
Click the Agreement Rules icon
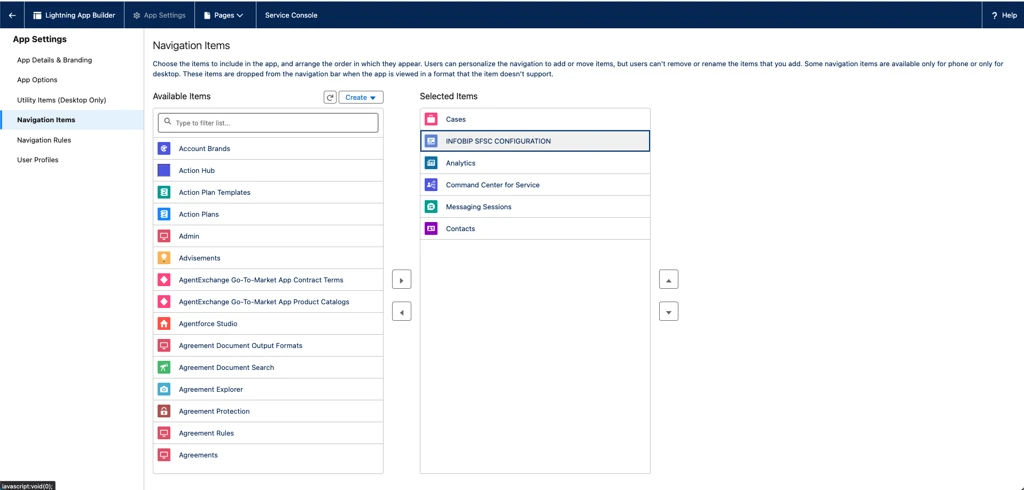tap(164, 433)
